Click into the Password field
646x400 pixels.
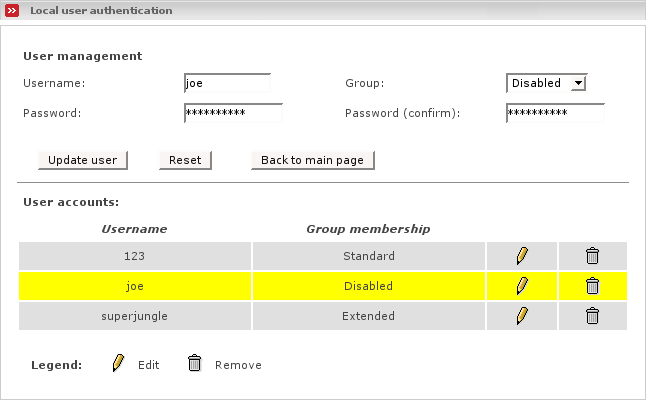pyautogui.click(x=233, y=113)
